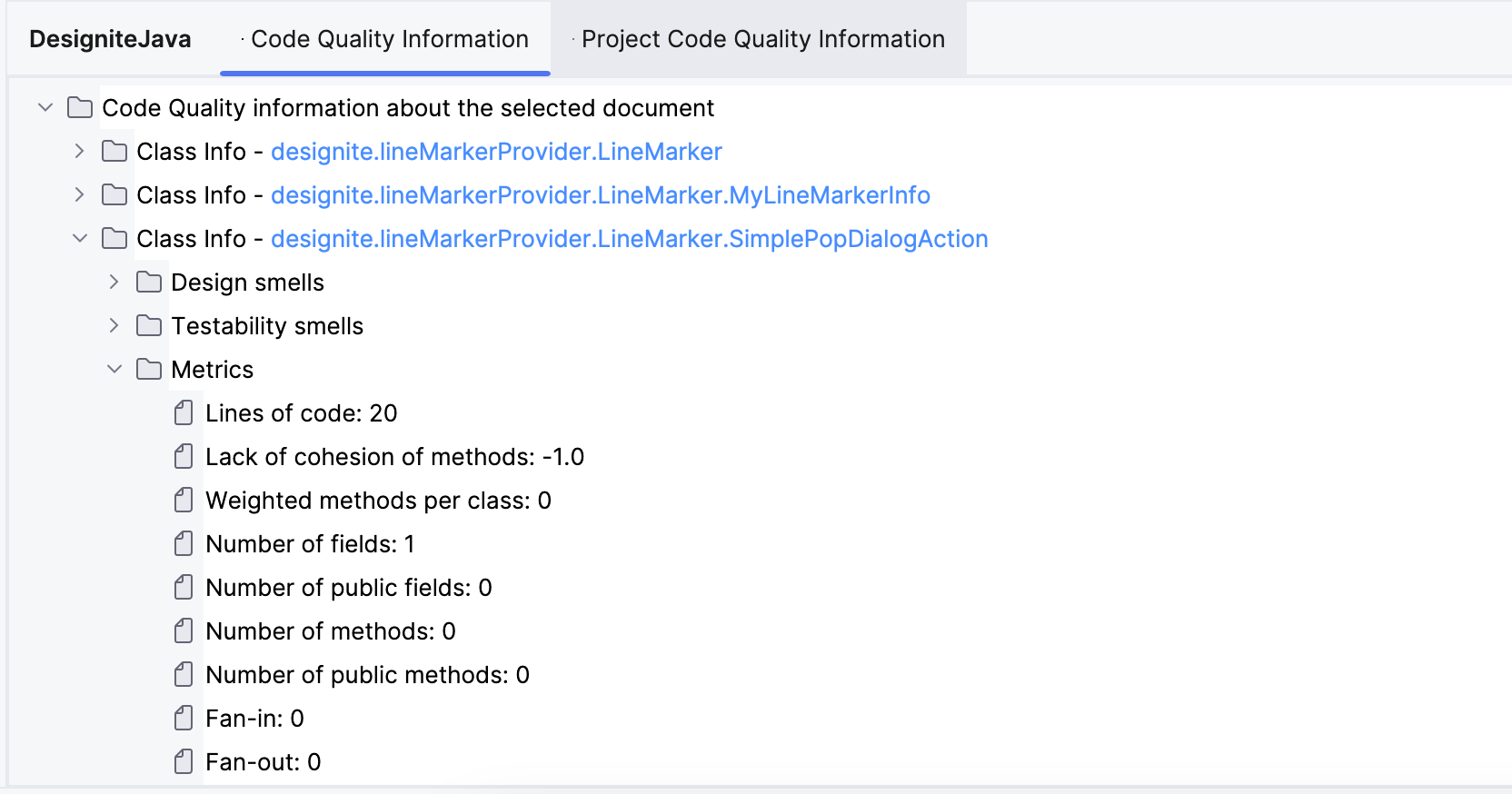Select 'Number of public methods: 0' metric
Viewport: 1512px width, 794px height.
point(368,675)
